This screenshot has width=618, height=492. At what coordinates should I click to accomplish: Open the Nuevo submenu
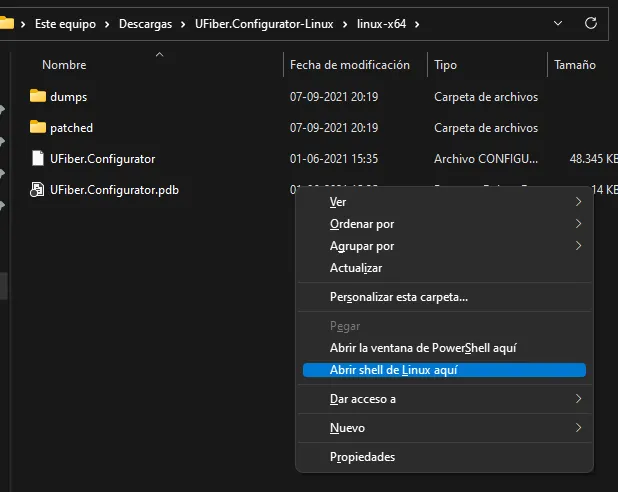(444, 428)
